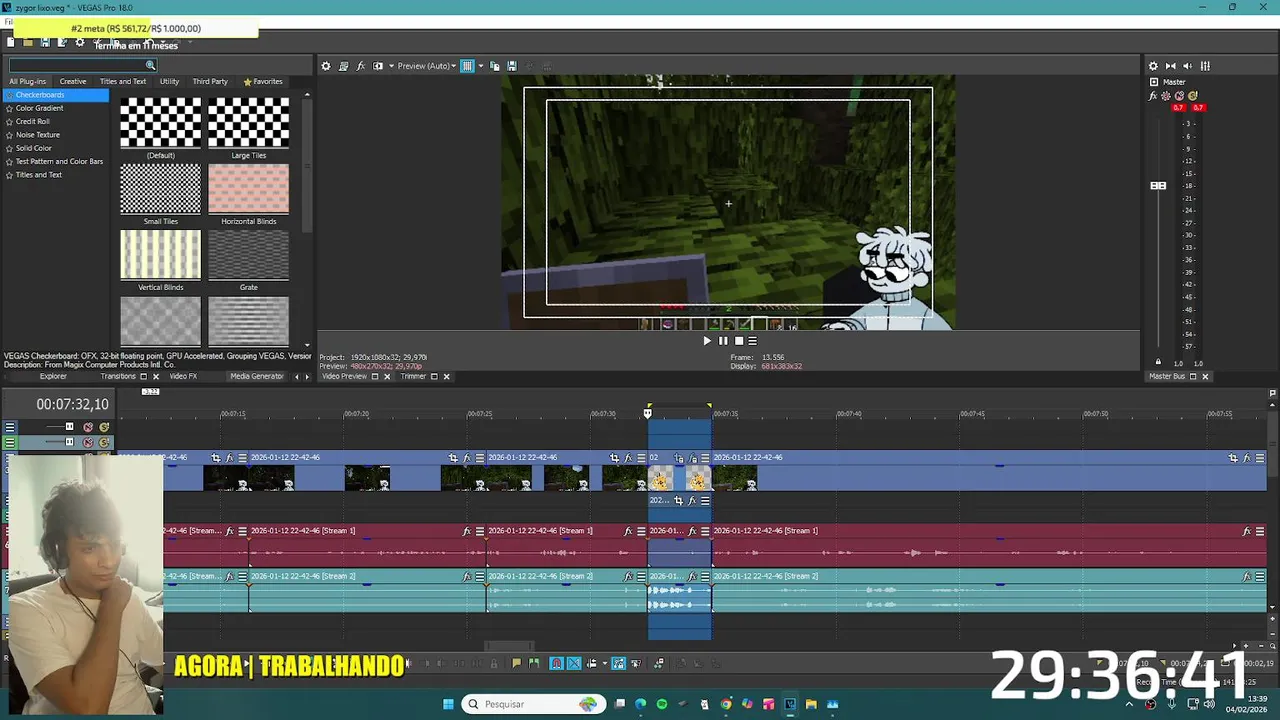Image resolution: width=1280 pixels, height=720 pixels.
Task: Save snapshot to file in preview toolbar
Action: pos(512,66)
